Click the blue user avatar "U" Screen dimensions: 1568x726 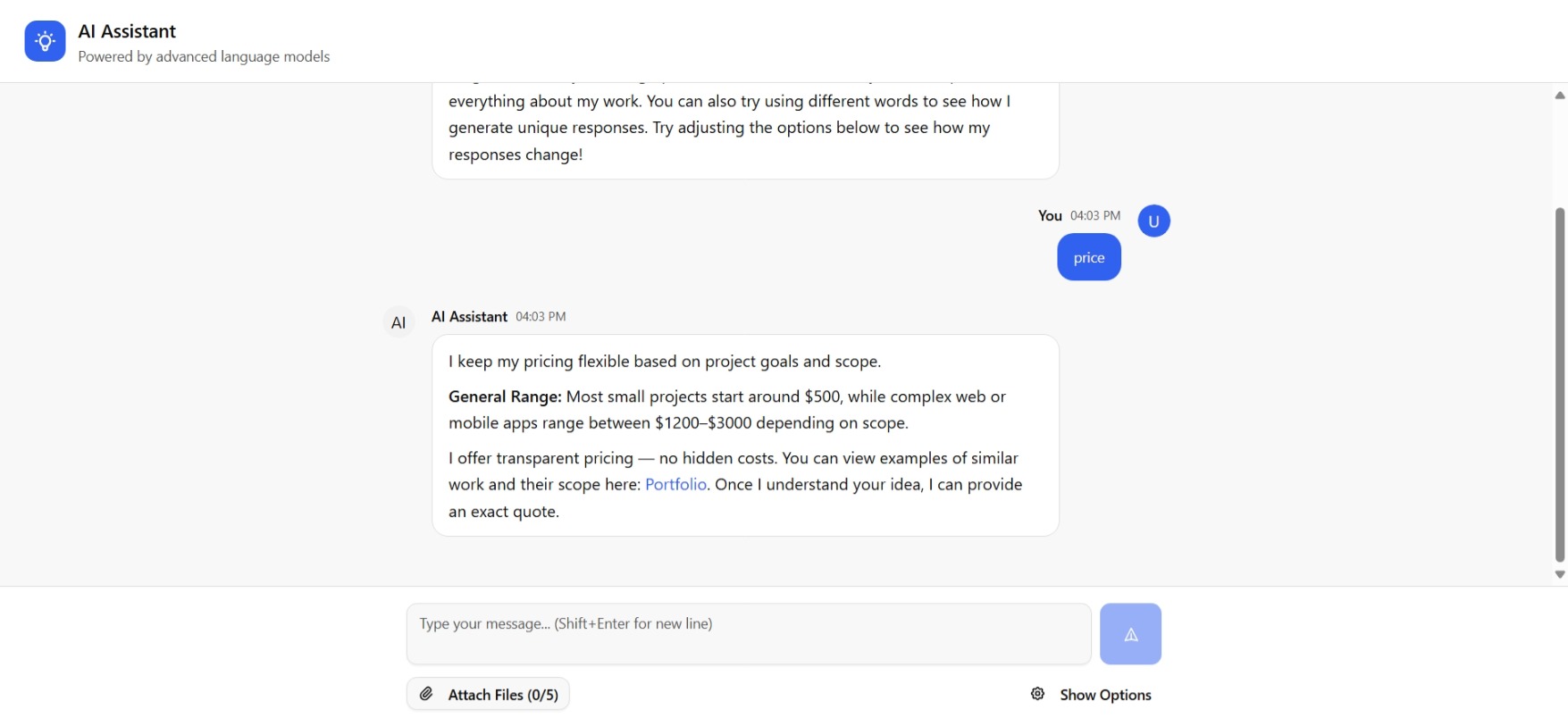click(1153, 221)
